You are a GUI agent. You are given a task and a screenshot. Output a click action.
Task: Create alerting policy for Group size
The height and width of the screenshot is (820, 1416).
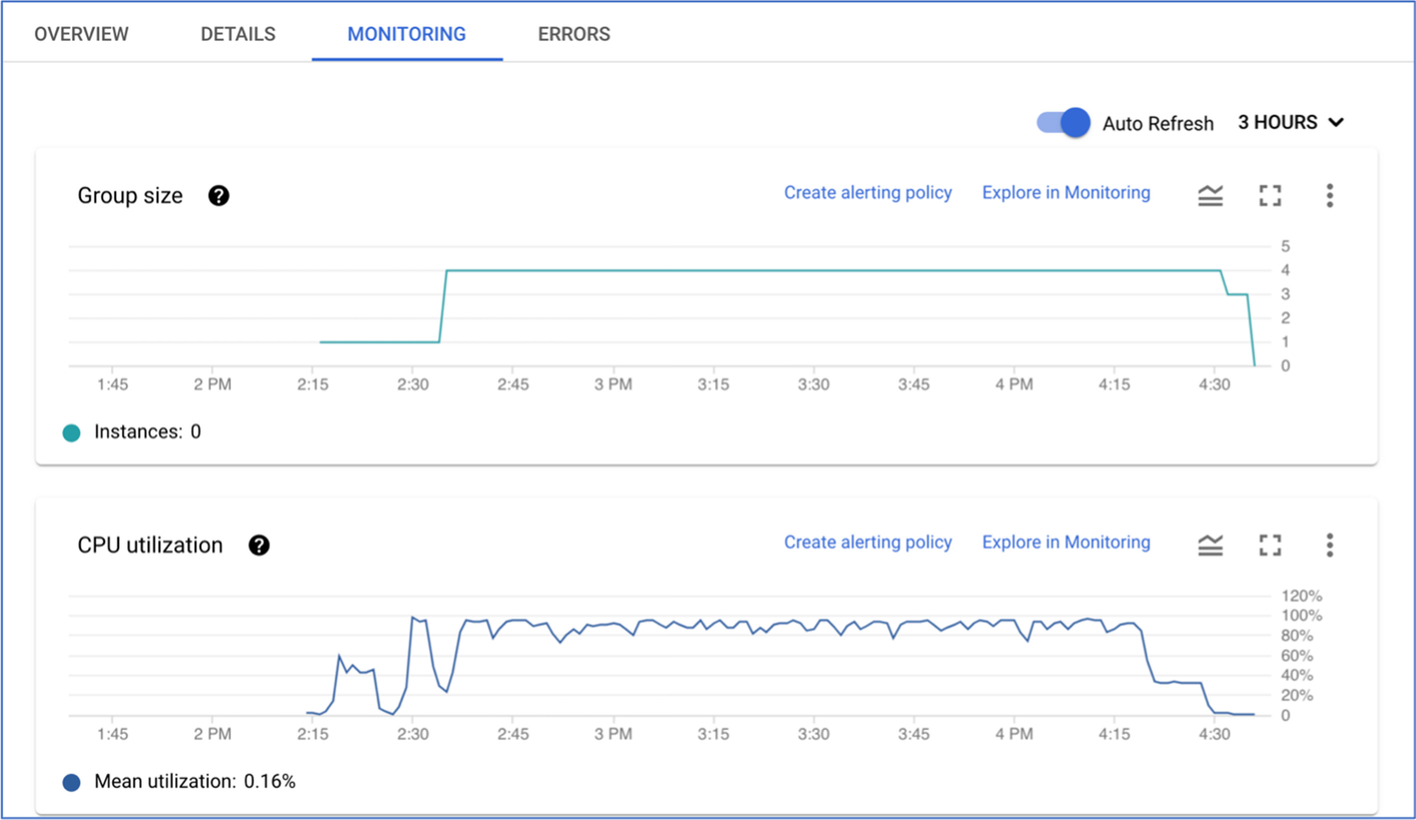pos(868,193)
